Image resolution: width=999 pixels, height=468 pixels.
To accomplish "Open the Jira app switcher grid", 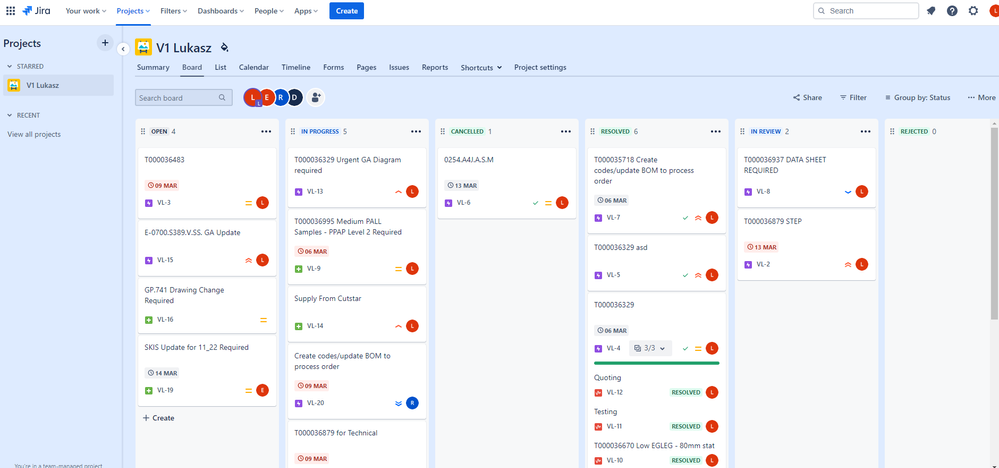I will 10,11.
